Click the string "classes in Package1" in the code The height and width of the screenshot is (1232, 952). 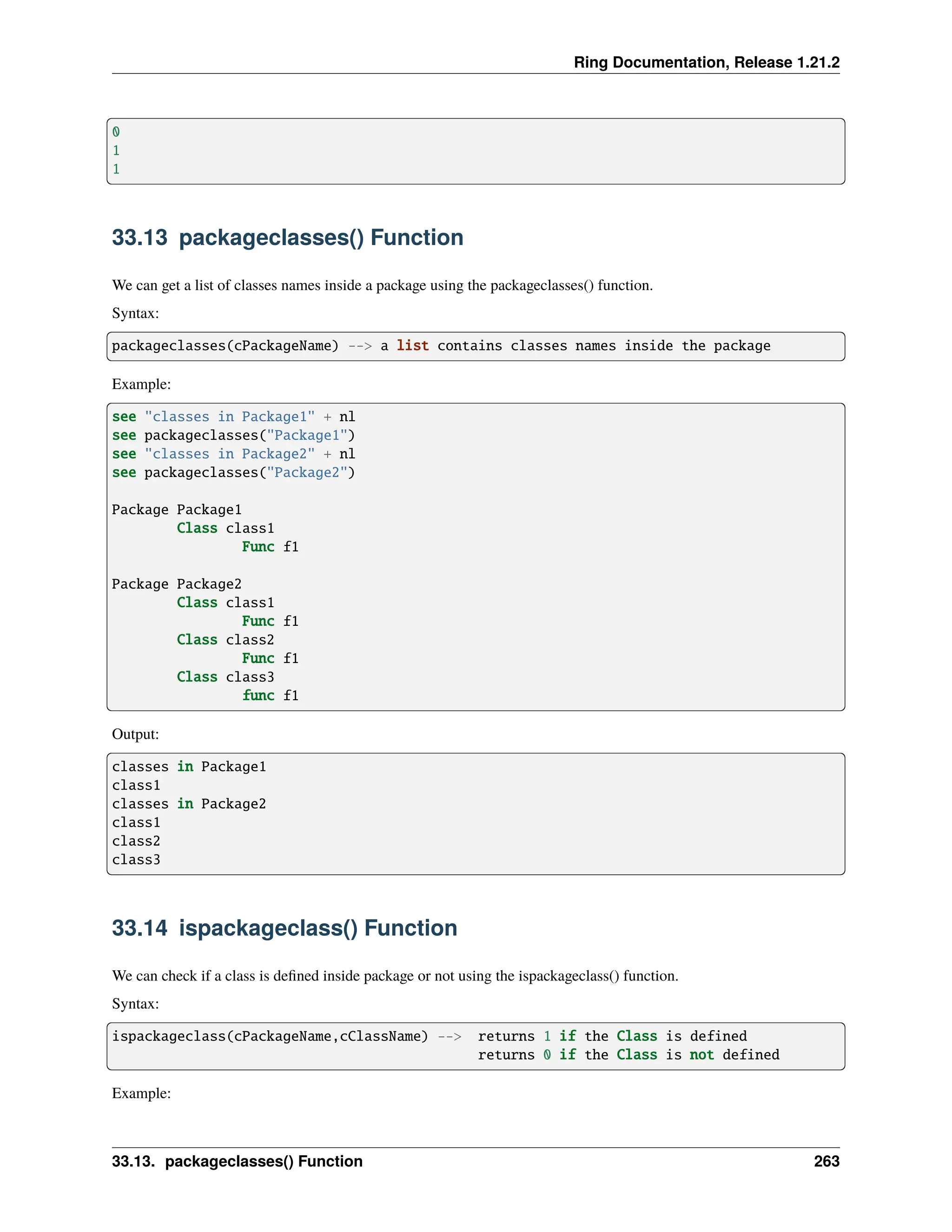230,417
